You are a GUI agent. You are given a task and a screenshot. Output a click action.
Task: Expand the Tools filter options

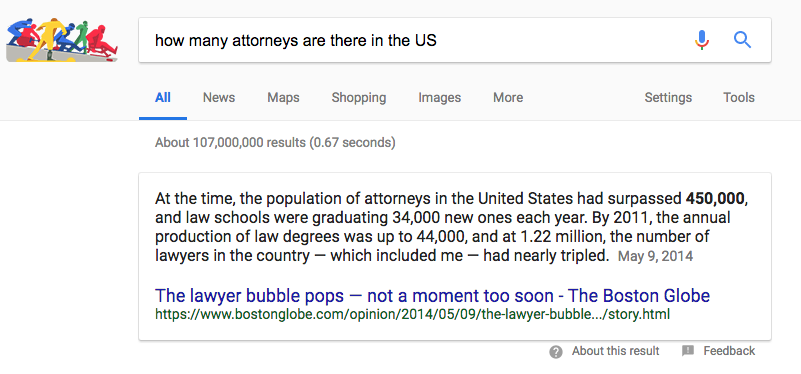[739, 98]
